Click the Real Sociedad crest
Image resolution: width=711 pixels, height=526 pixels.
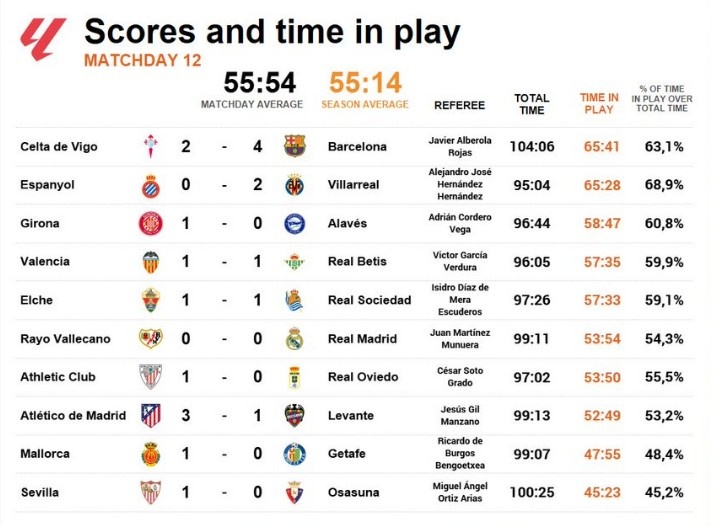pos(294,301)
